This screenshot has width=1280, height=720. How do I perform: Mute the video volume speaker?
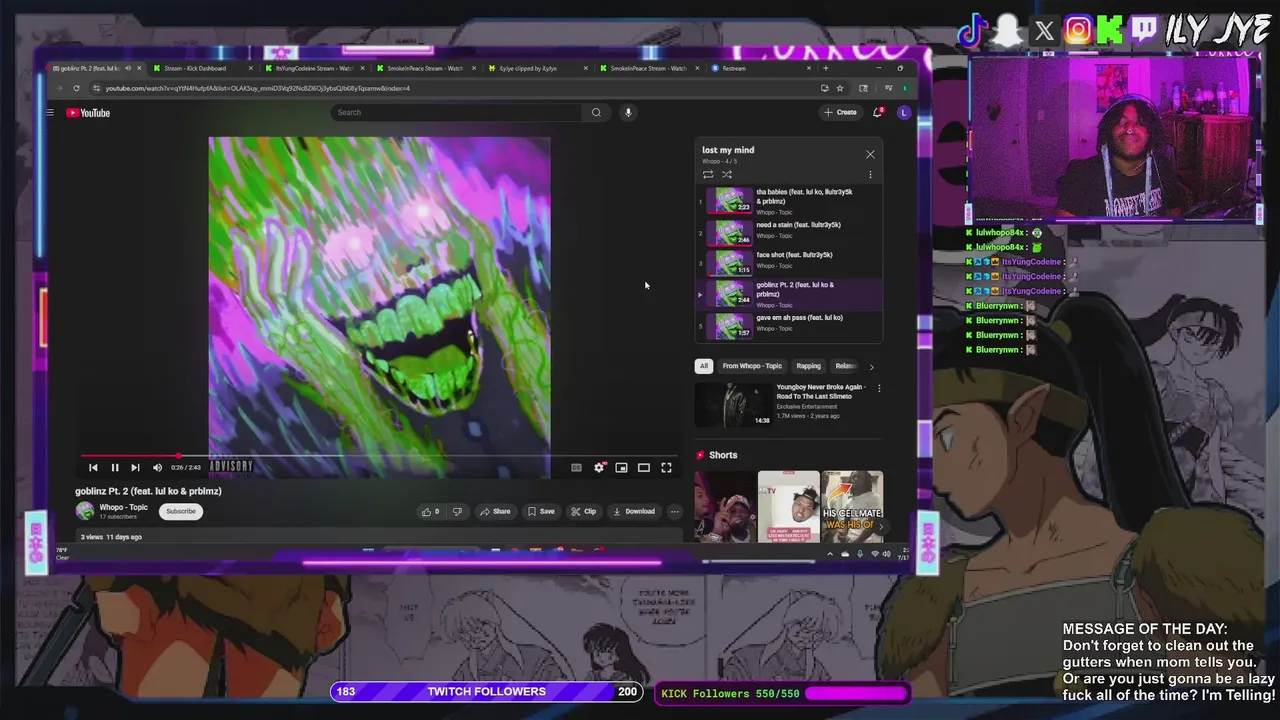click(x=157, y=467)
